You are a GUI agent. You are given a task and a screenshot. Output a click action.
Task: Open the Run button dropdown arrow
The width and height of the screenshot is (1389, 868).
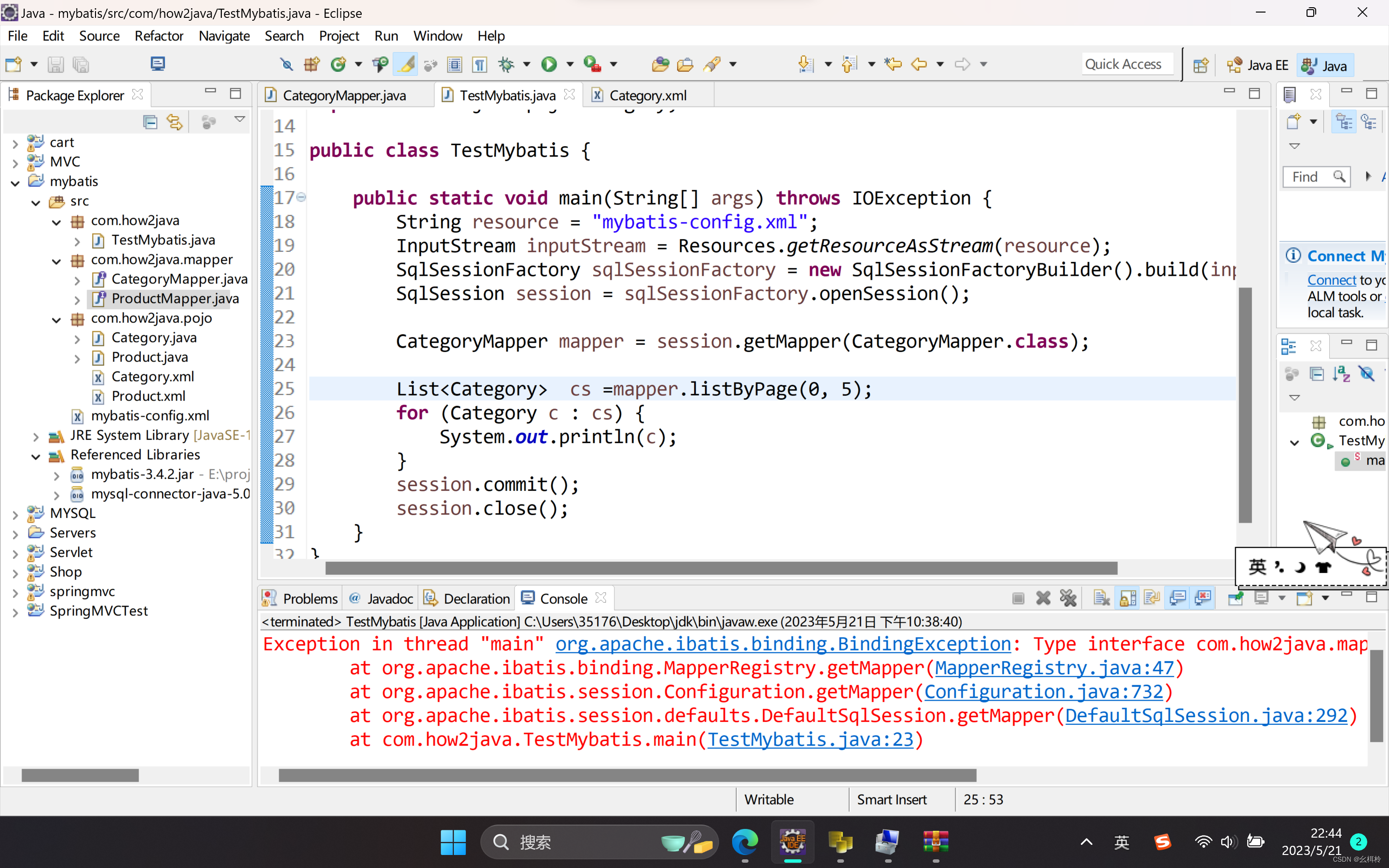click(570, 64)
